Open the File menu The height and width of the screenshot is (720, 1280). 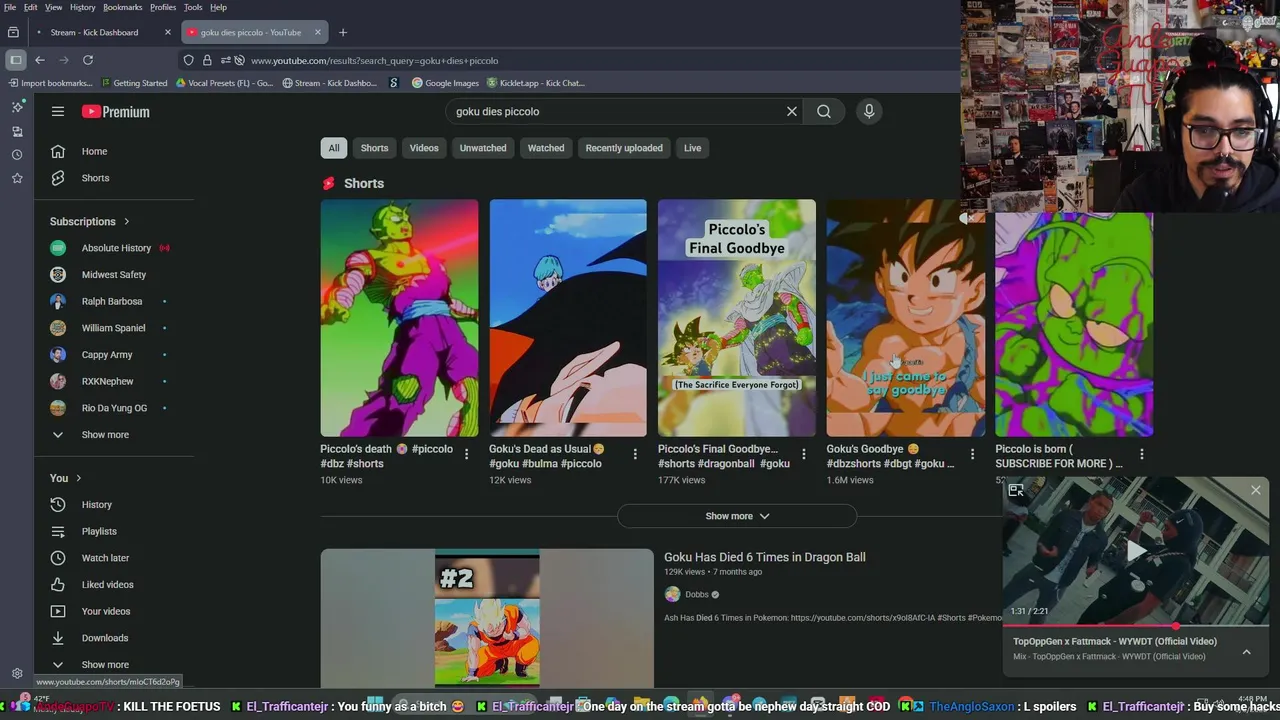(10, 7)
